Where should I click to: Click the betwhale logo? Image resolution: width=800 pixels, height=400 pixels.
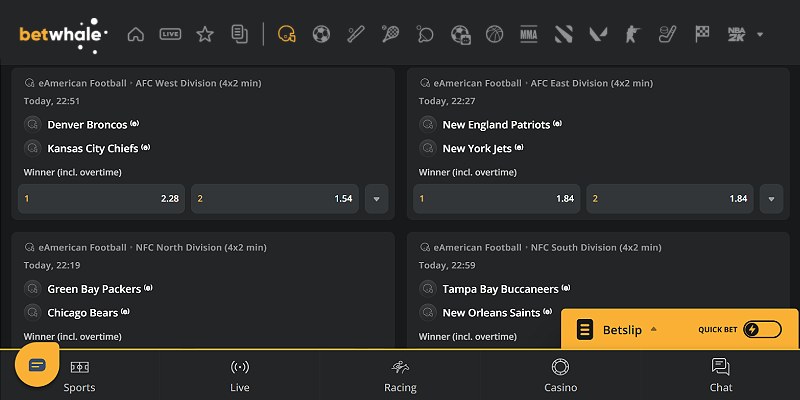[63, 35]
